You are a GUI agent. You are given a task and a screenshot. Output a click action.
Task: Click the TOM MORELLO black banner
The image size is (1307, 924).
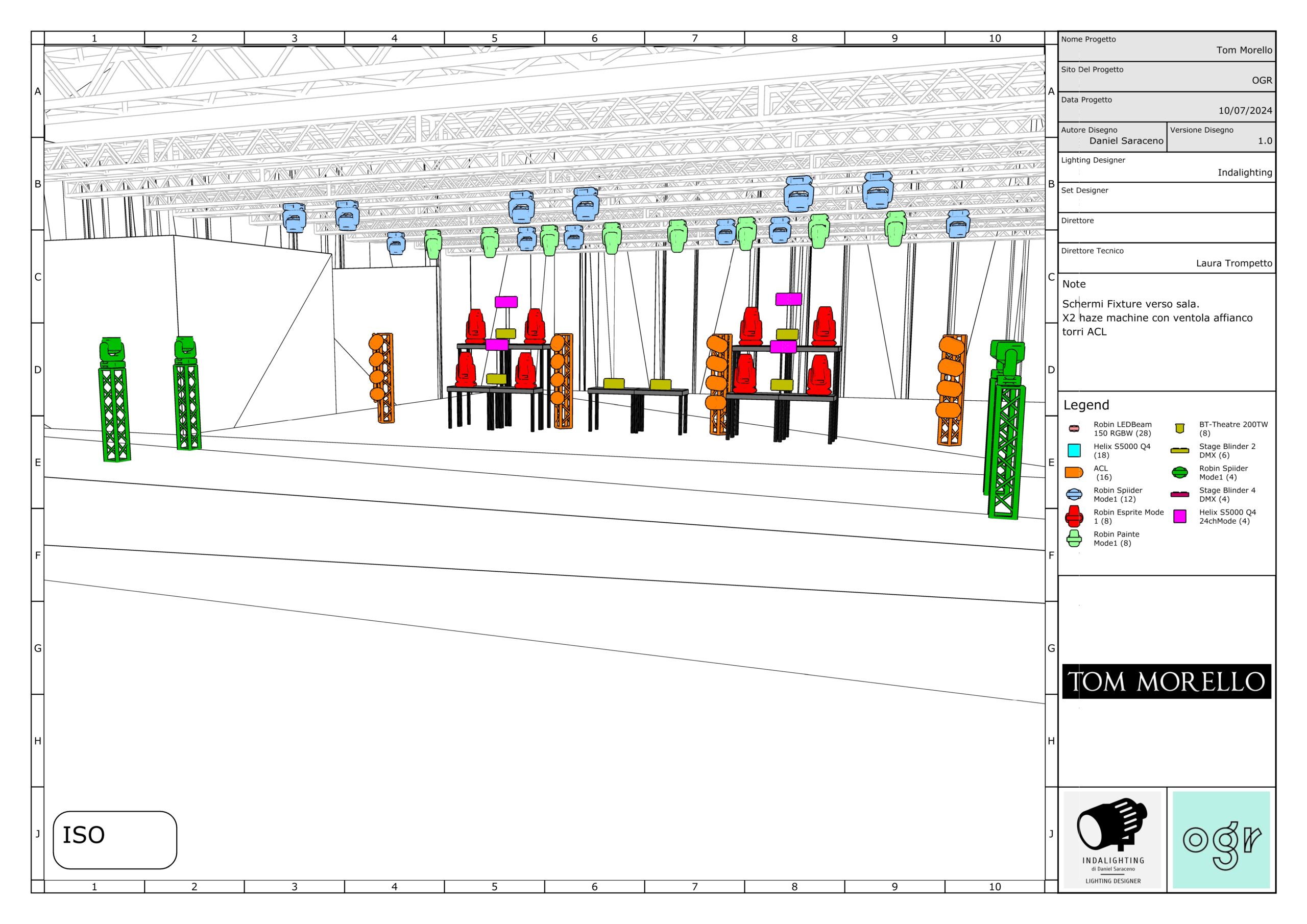click(1167, 682)
